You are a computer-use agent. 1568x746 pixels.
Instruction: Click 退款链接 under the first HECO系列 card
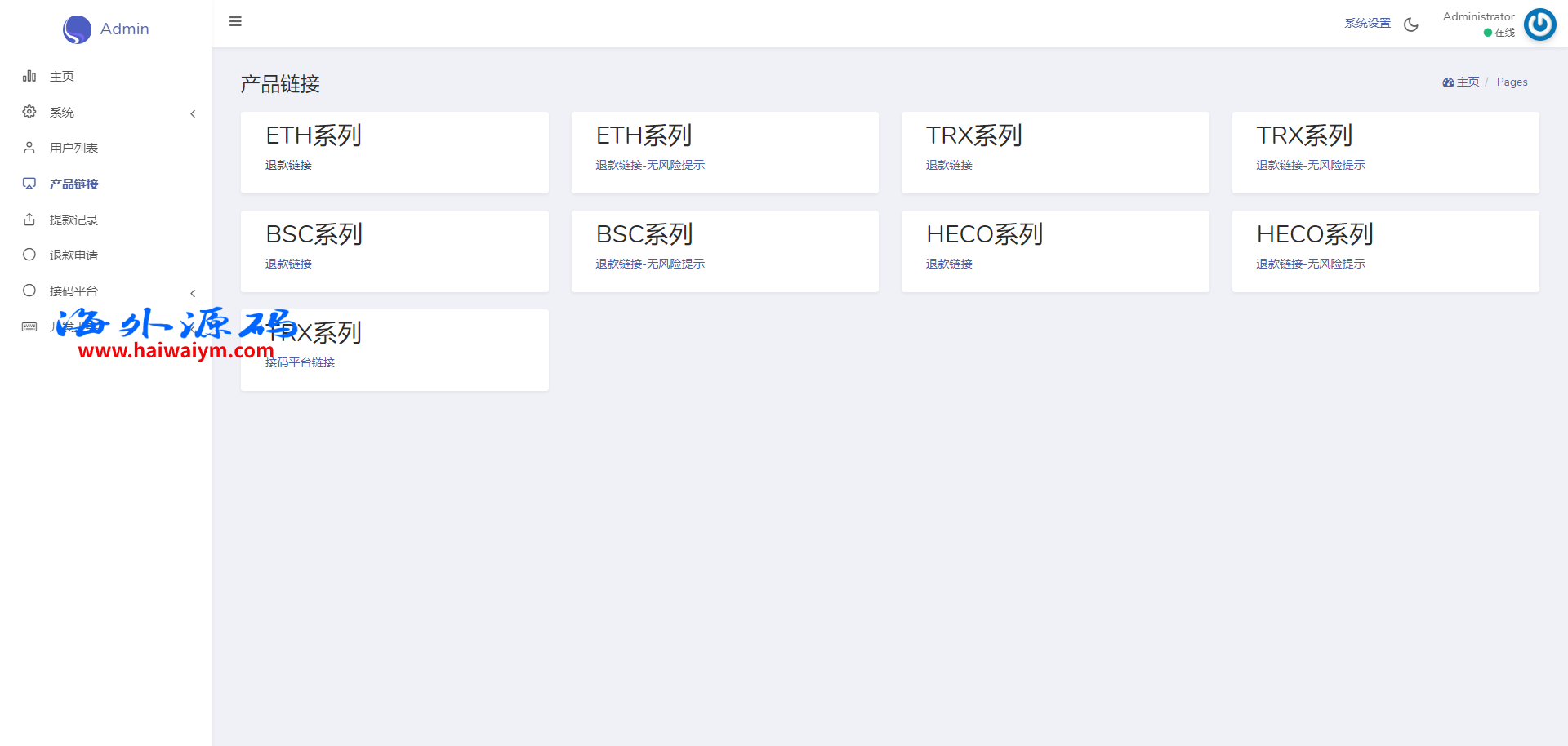[949, 264]
